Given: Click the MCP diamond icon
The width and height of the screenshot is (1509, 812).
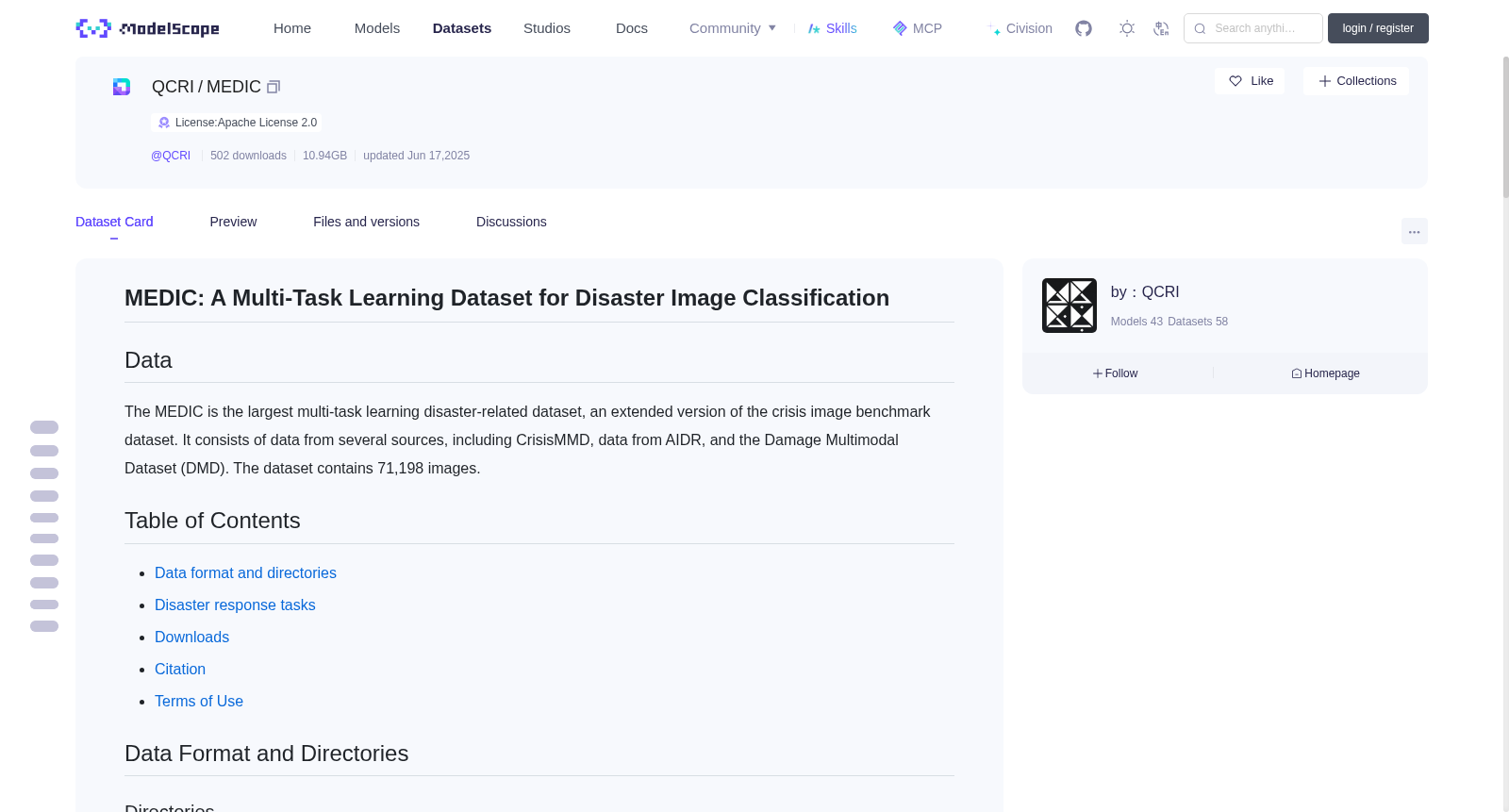Looking at the screenshot, I should pos(900,28).
